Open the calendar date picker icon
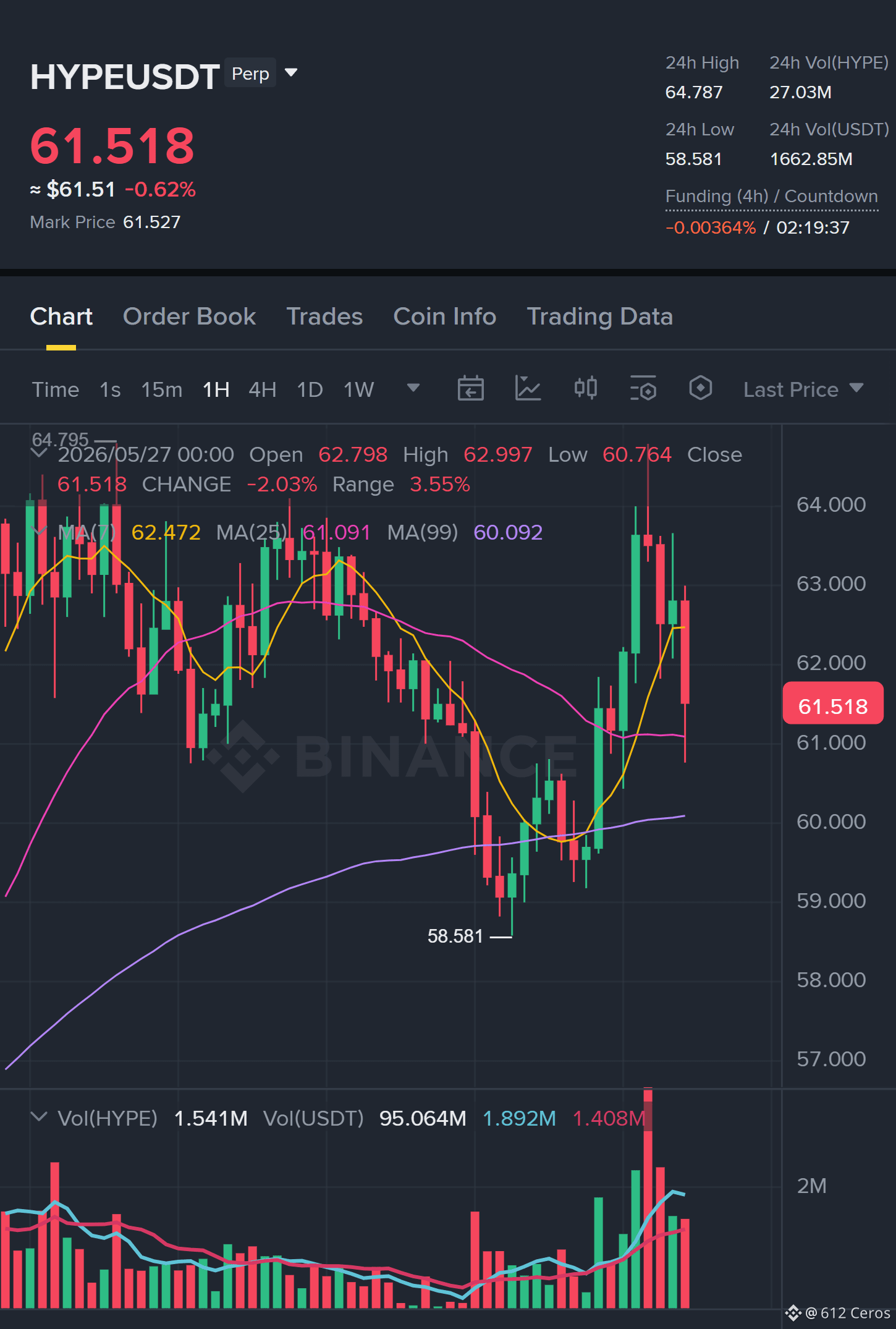Image resolution: width=896 pixels, height=1329 pixels. tap(470, 389)
